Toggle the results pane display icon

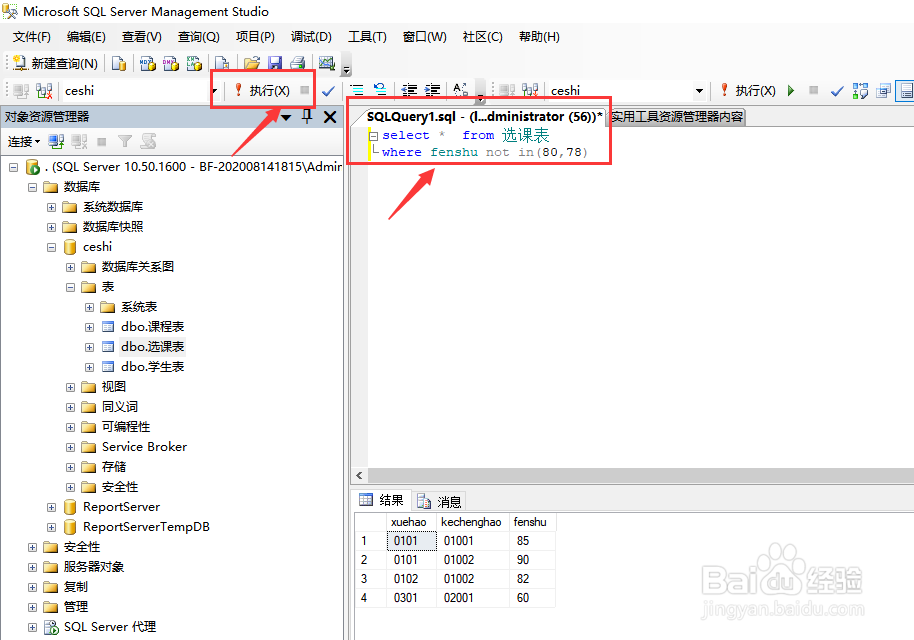pos(905,90)
